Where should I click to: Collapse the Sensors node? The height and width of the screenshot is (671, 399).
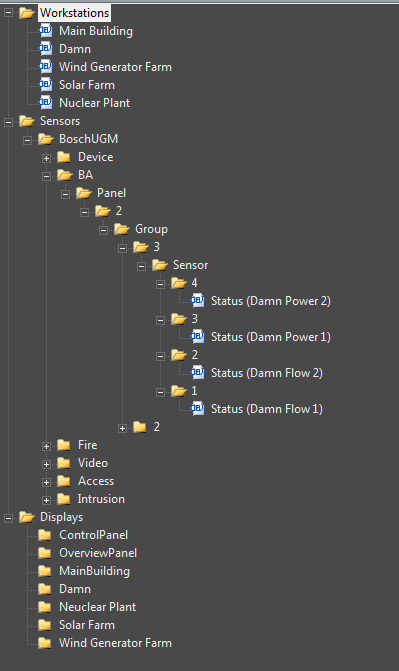point(8,122)
